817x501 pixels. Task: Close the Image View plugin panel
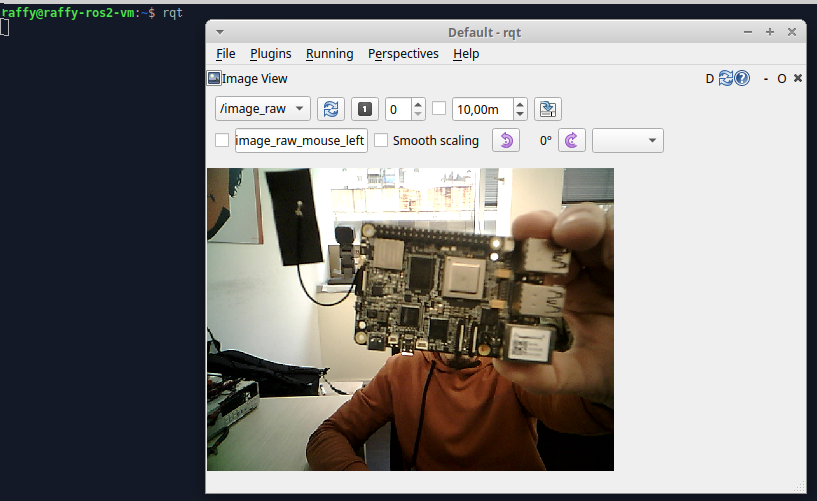pyautogui.click(x=798, y=78)
